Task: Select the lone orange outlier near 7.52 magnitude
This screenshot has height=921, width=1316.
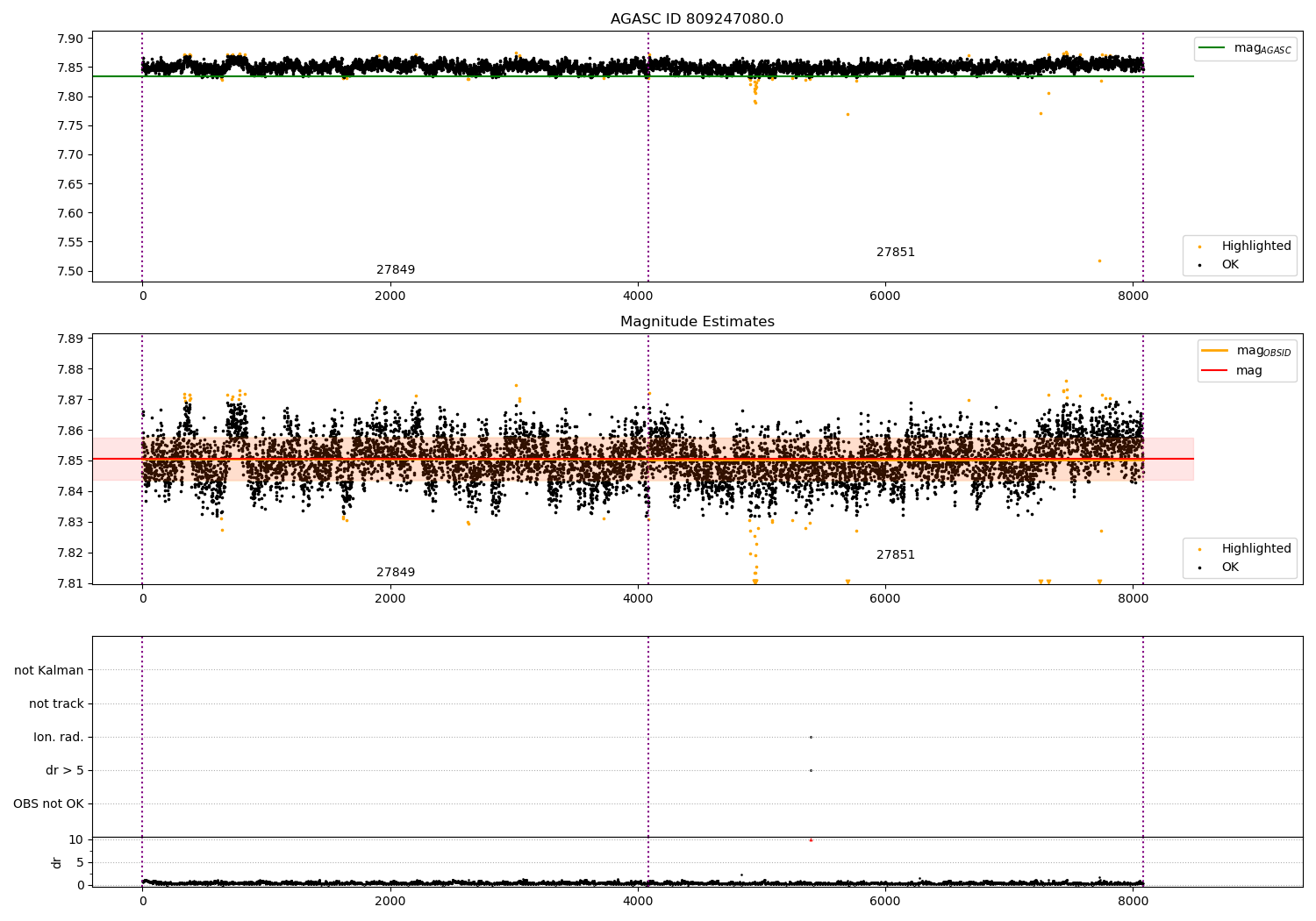Action: [1099, 261]
